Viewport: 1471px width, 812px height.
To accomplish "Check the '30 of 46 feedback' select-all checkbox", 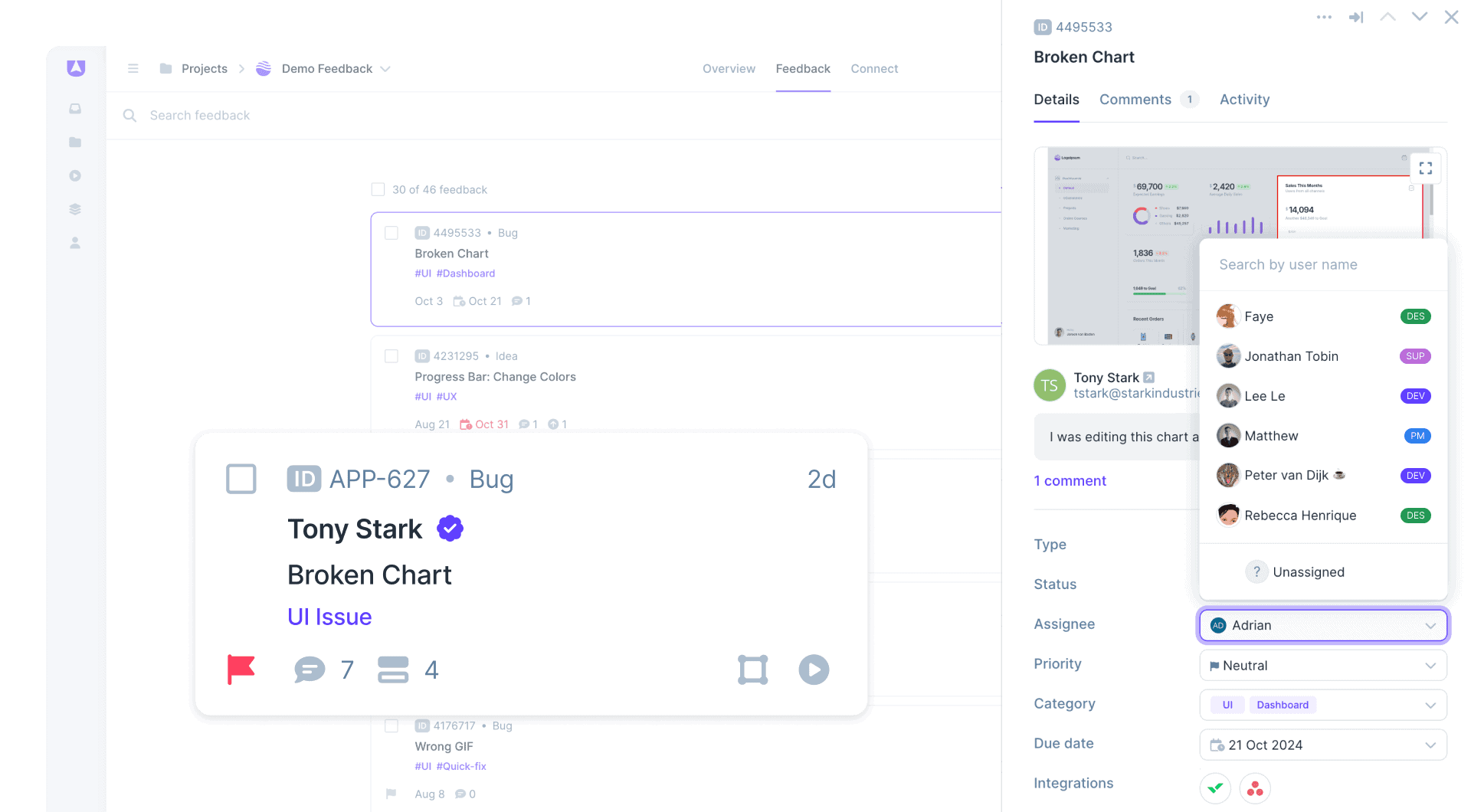I will tap(378, 189).
